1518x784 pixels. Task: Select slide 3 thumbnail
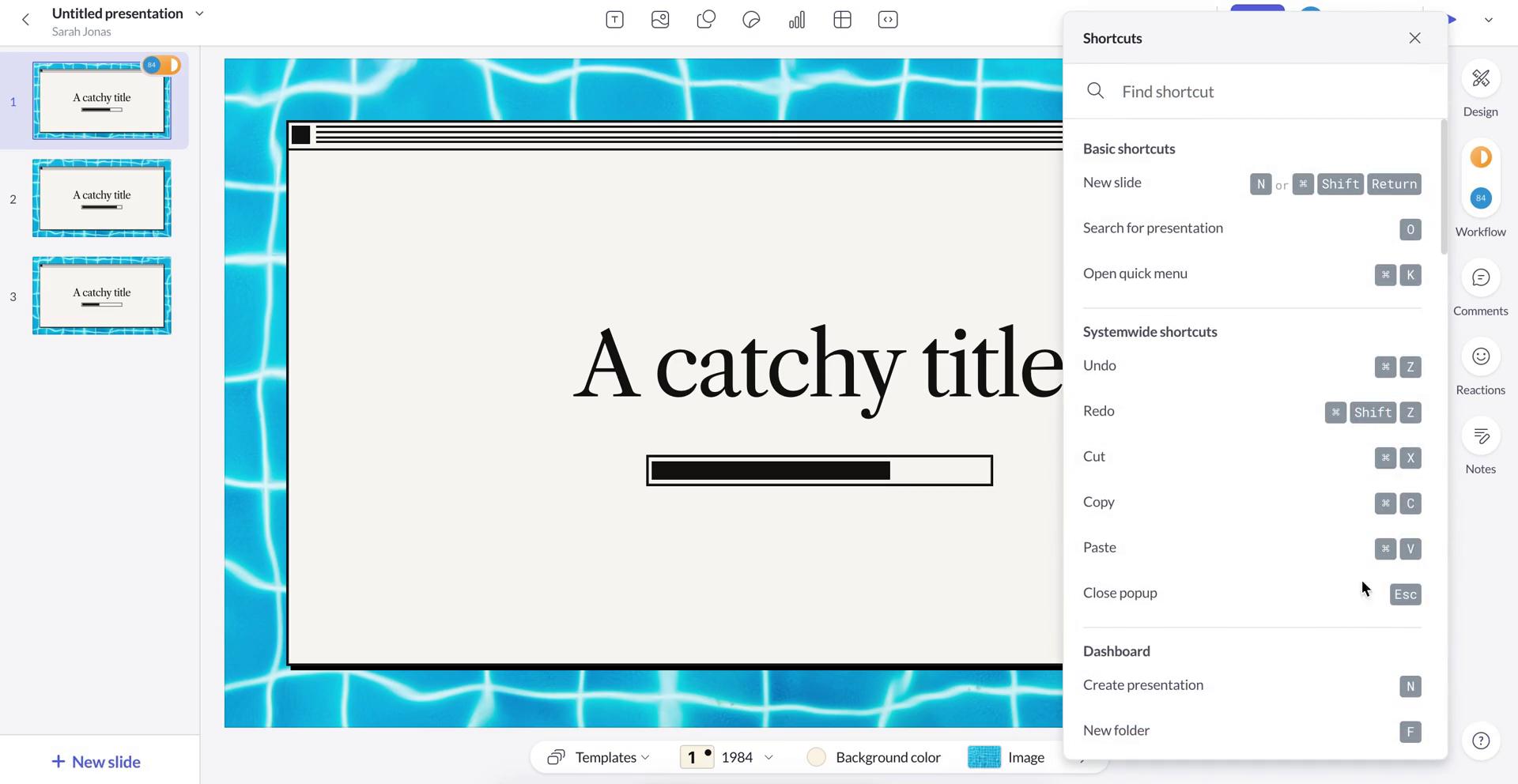[x=101, y=296]
